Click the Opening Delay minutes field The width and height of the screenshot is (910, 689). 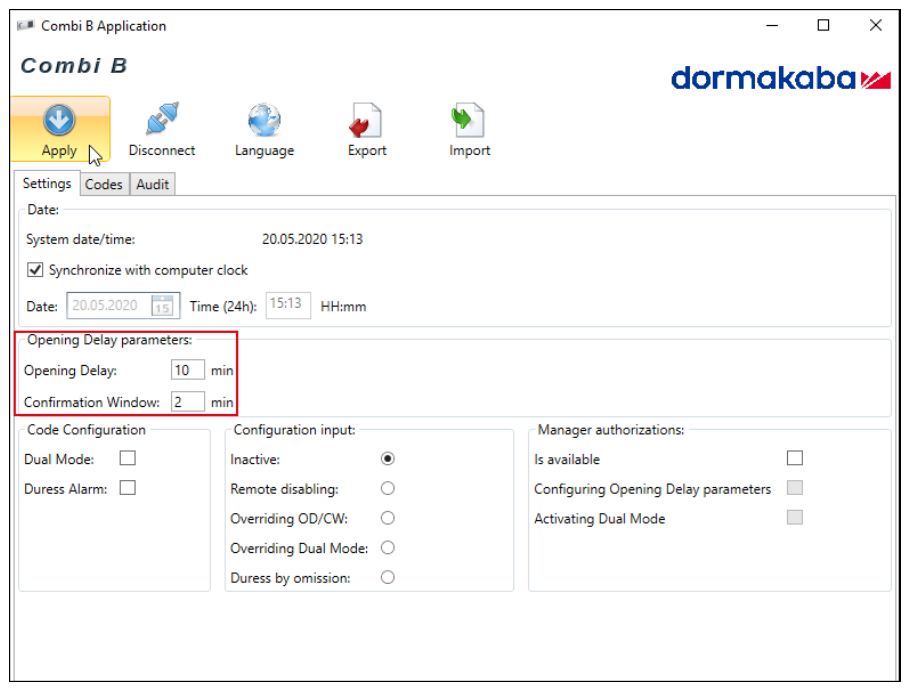coord(187,370)
